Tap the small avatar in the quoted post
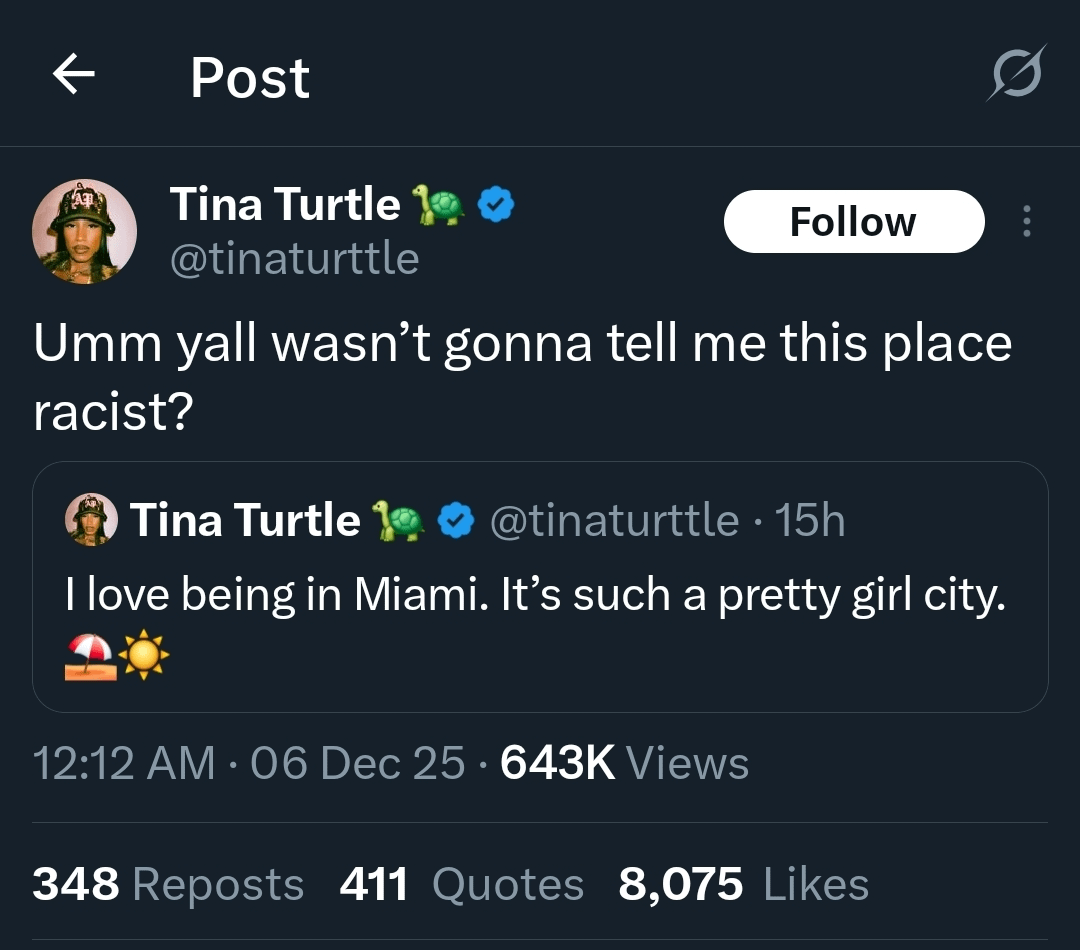 pyautogui.click(x=92, y=520)
